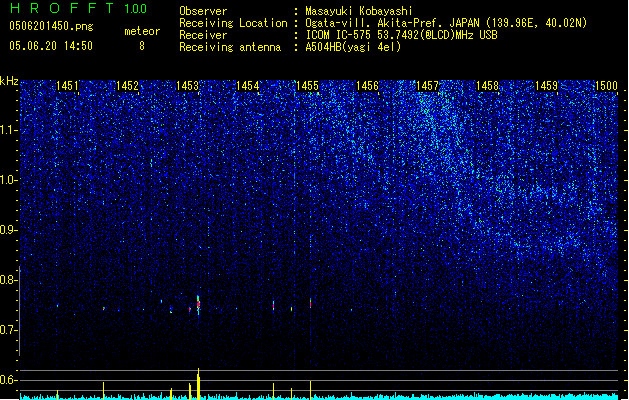Select the Ogata-vill. Akita-Pref. JAPAN location text
The width and height of the screenshot is (629, 400).
[x=446, y=23]
